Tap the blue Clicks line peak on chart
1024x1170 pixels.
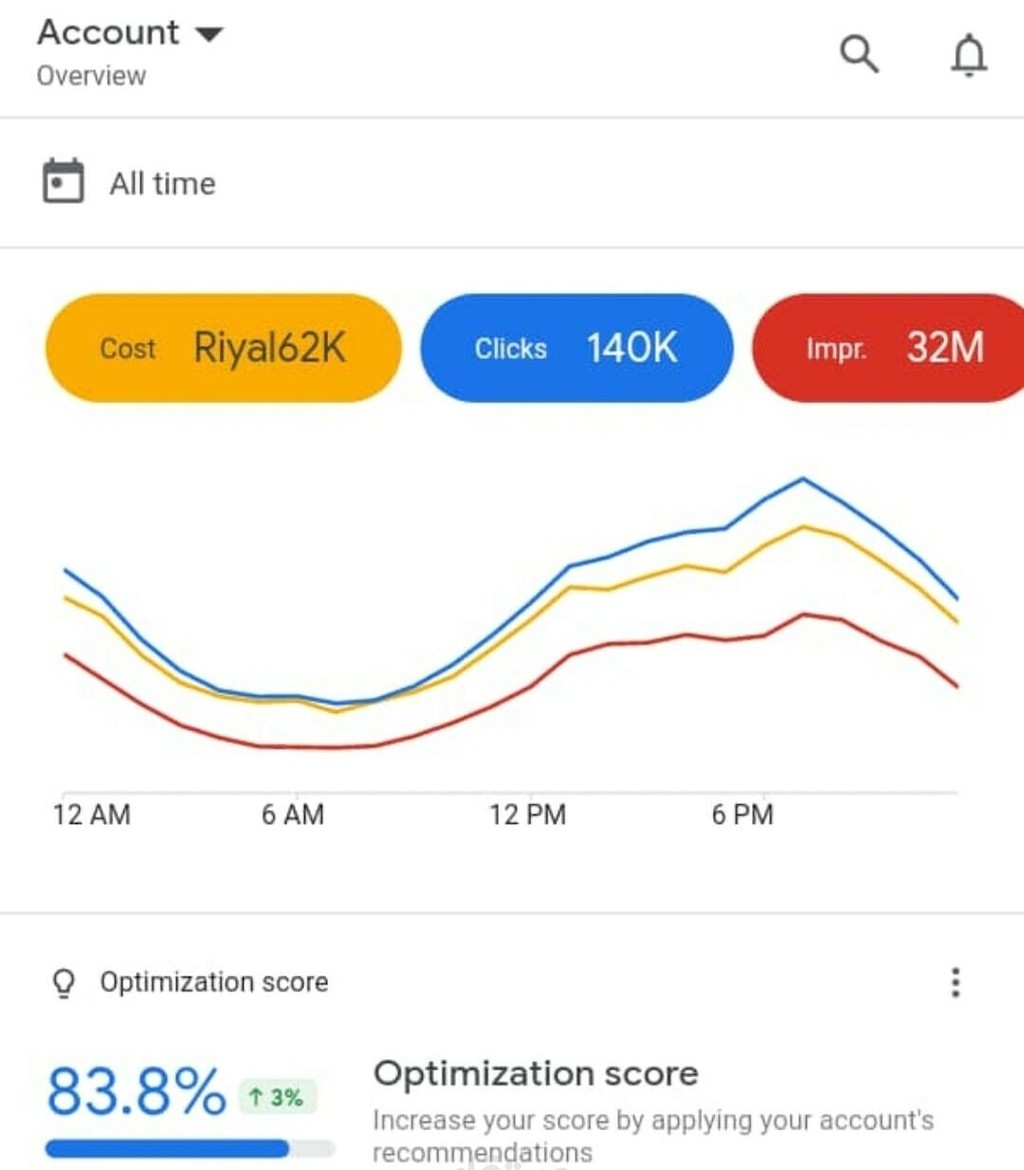pyautogui.click(x=803, y=479)
